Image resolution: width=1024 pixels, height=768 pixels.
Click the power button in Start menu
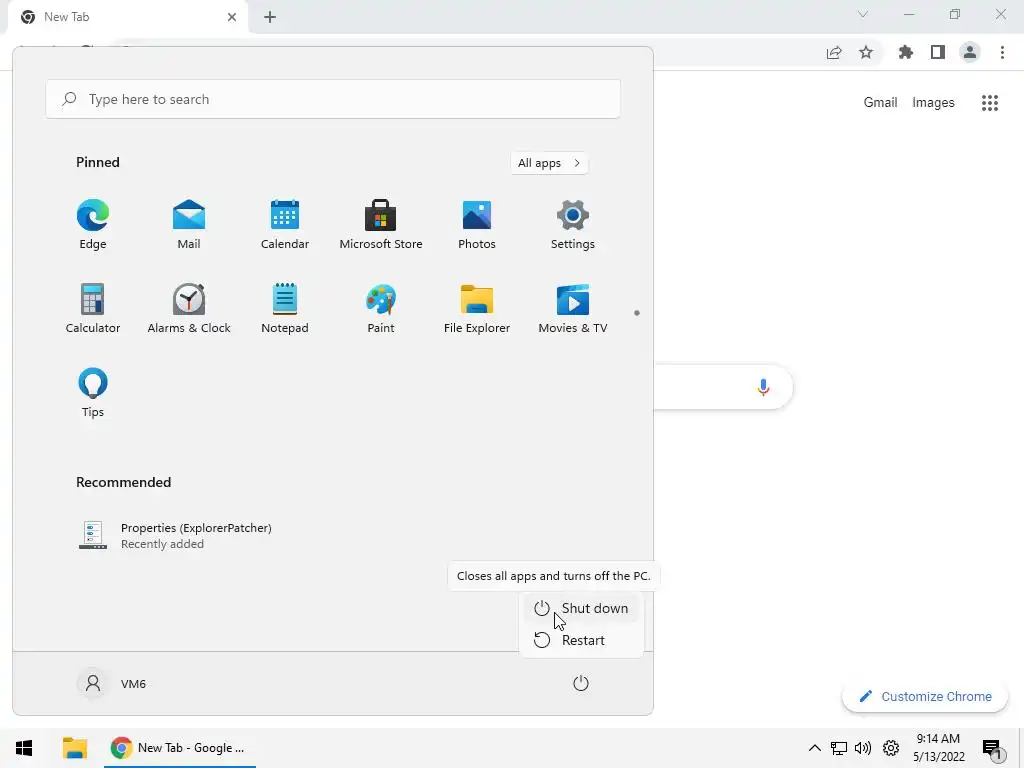pos(581,684)
